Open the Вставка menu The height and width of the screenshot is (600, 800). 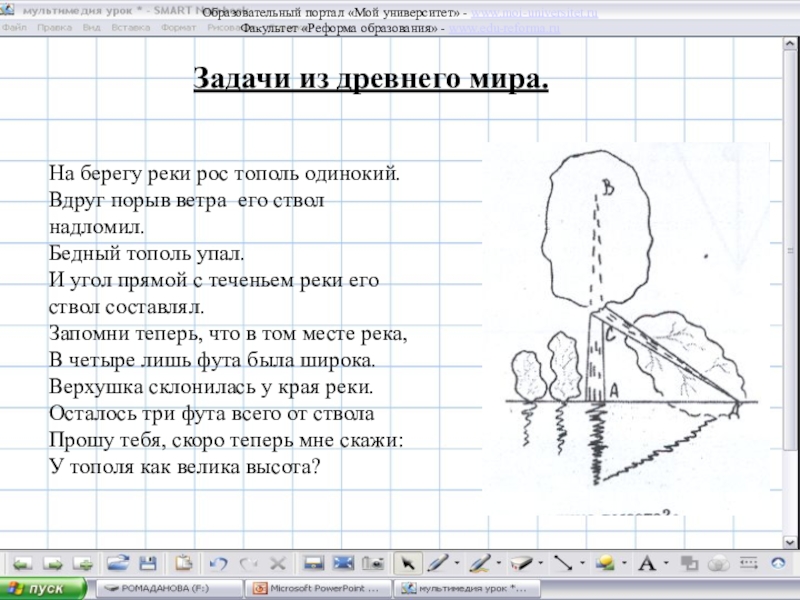coord(128,27)
